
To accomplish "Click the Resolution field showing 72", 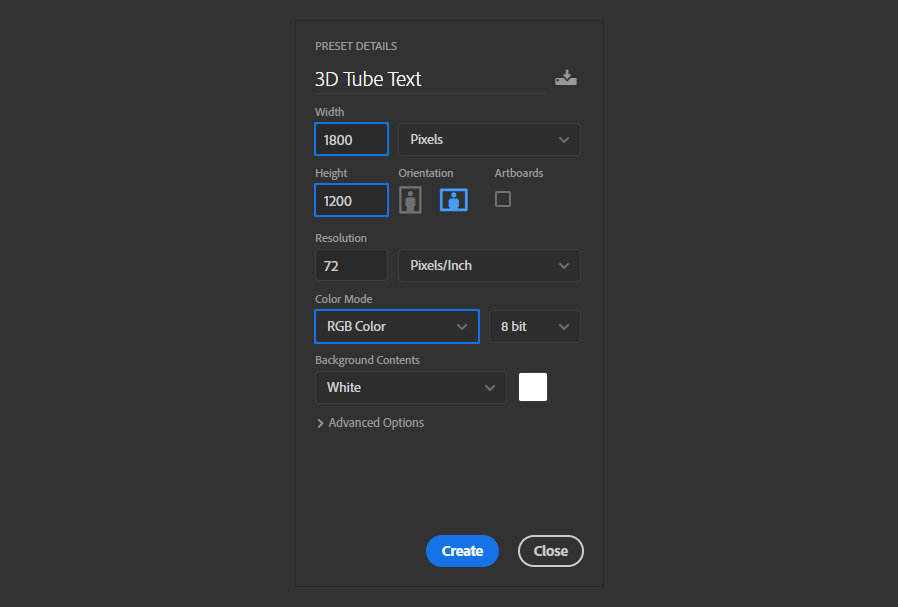I will pos(352,266).
